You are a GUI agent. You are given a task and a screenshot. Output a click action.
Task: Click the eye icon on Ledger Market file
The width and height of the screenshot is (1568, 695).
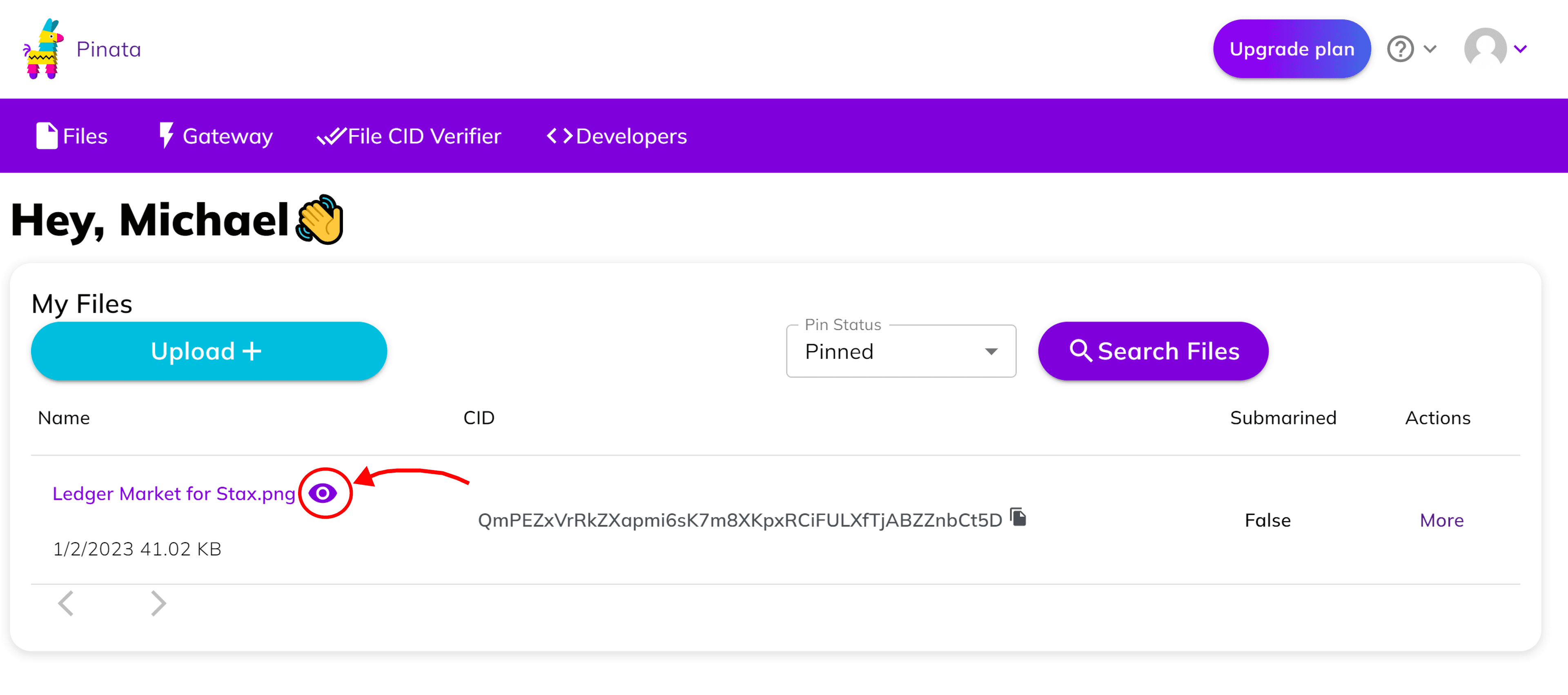point(322,493)
